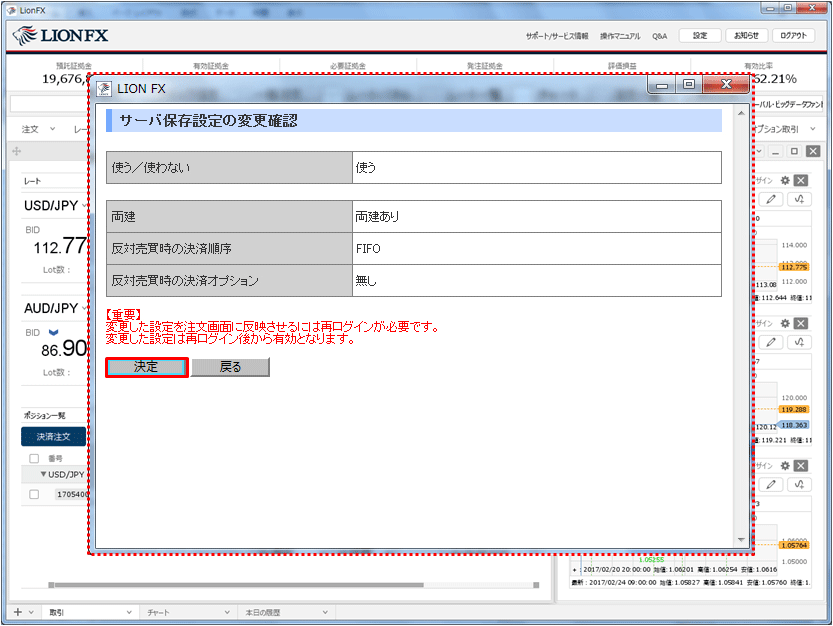Open the dropdown arrow beside the plus icon
Screen dimensions: 833x626
point(31,612)
